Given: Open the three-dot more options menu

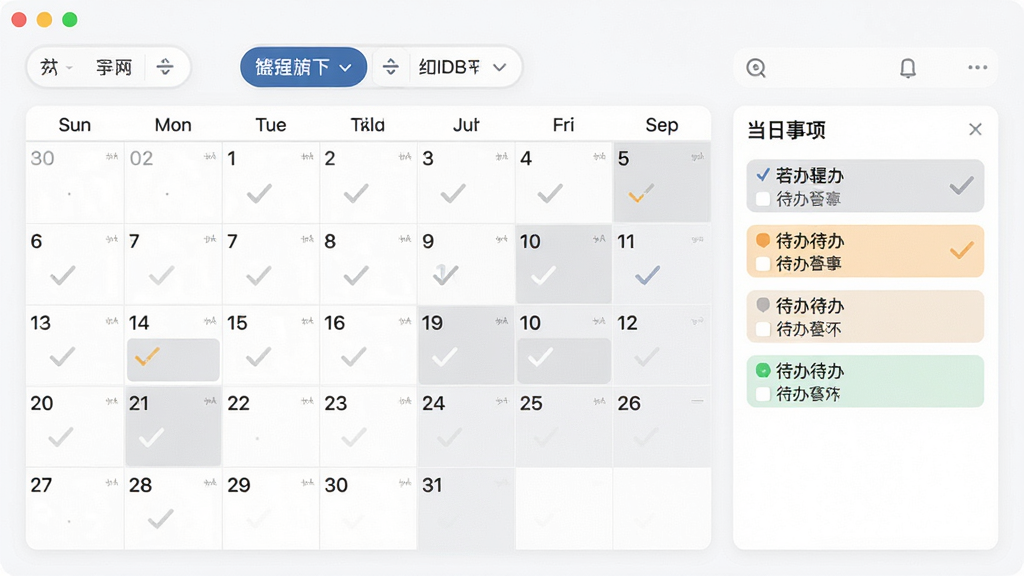Looking at the screenshot, I should (977, 67).
